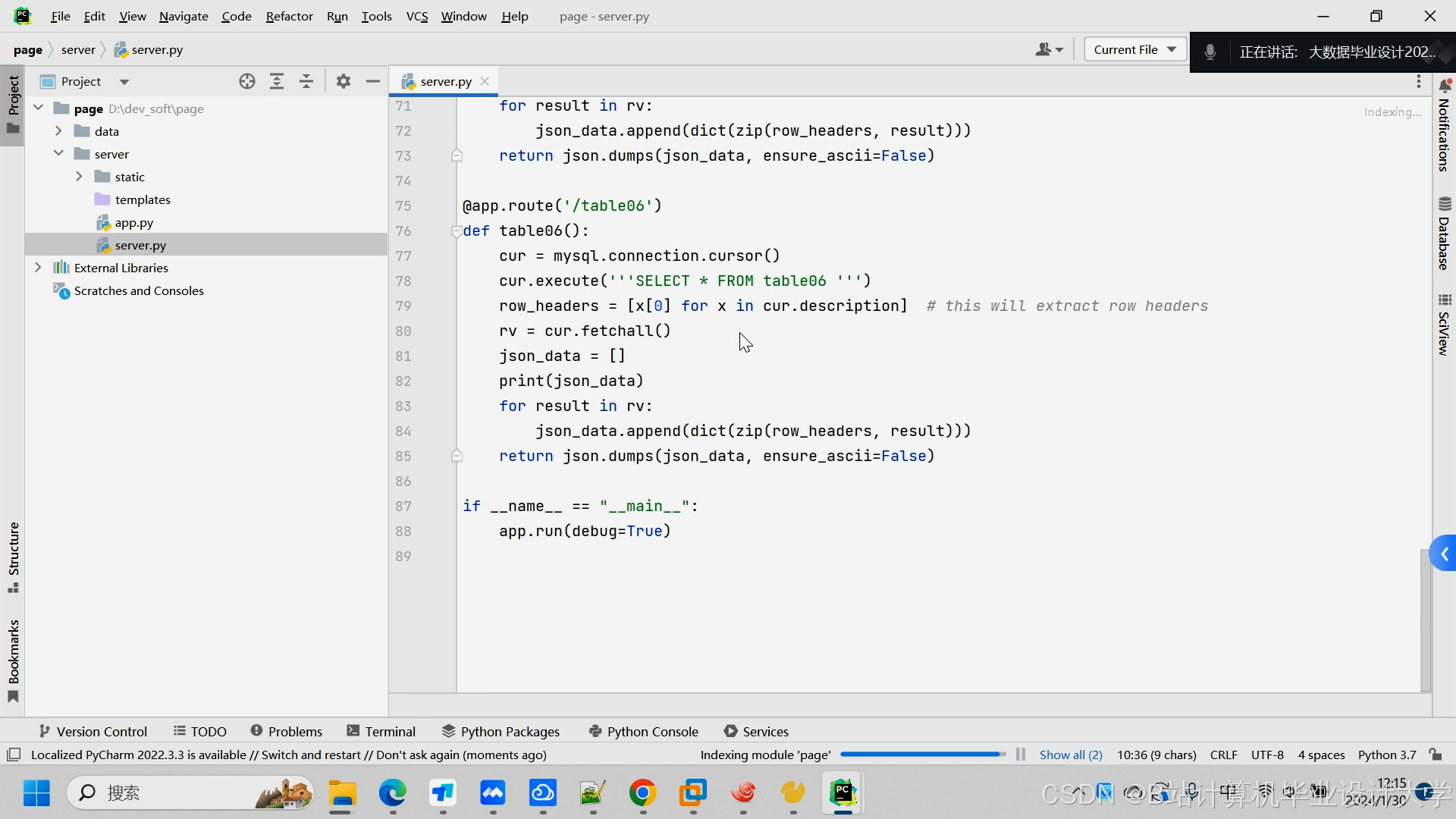Open the Terminal tool tab
1456x819 pixels.
click(x=381, y=731)
